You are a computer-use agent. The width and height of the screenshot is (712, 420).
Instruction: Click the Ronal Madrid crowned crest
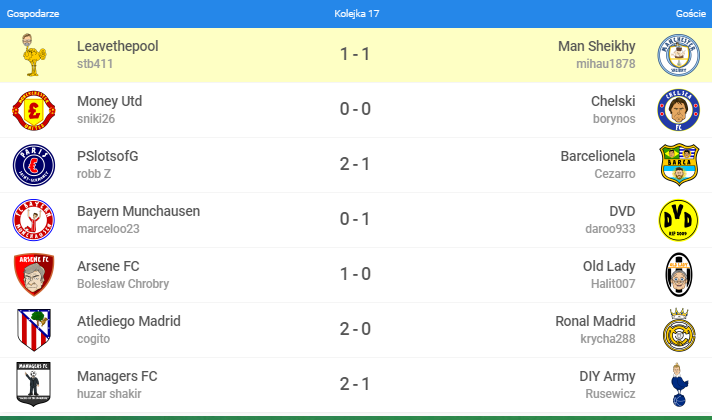[x=678, y=330]
